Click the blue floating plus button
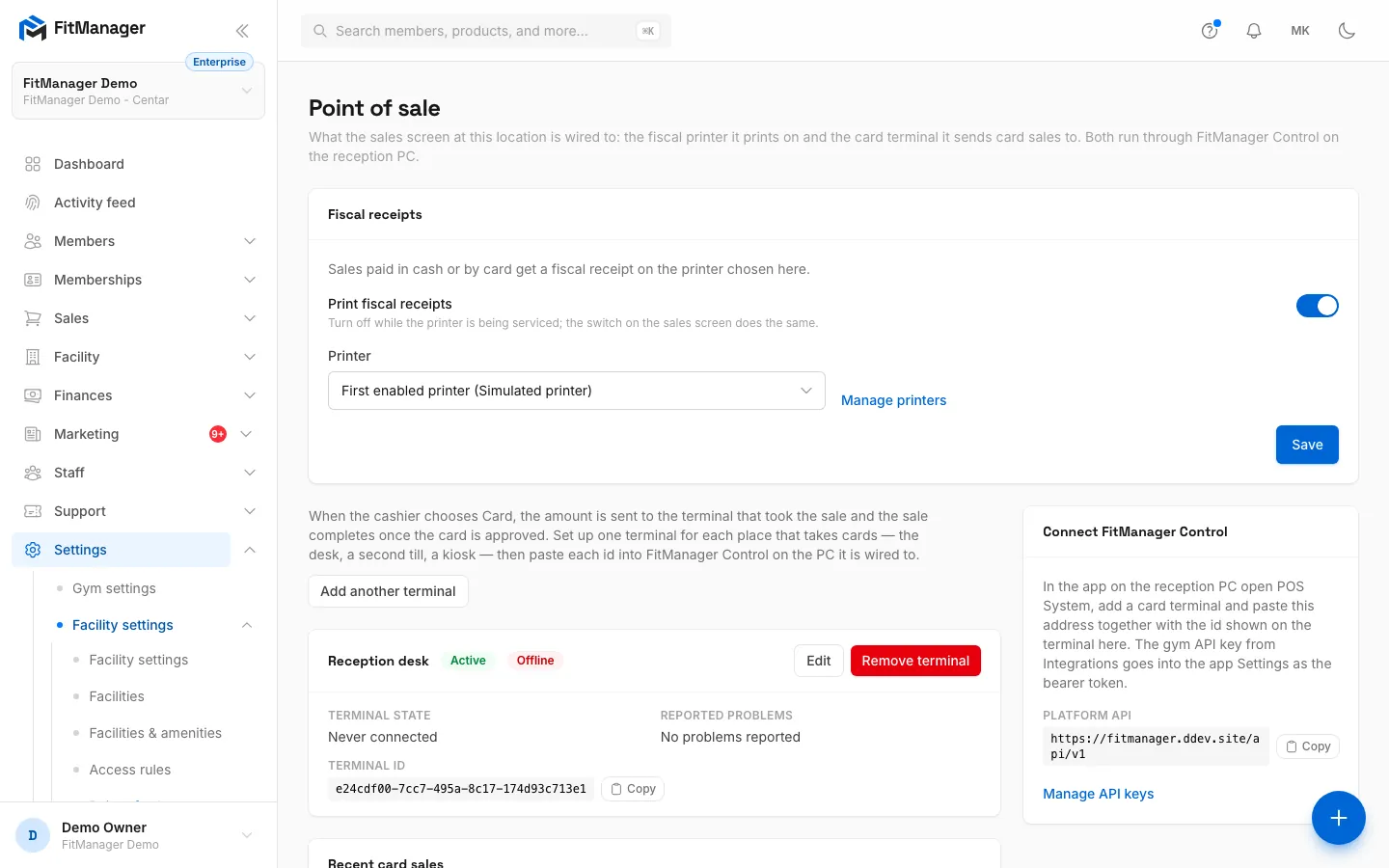 (1338, 818)
